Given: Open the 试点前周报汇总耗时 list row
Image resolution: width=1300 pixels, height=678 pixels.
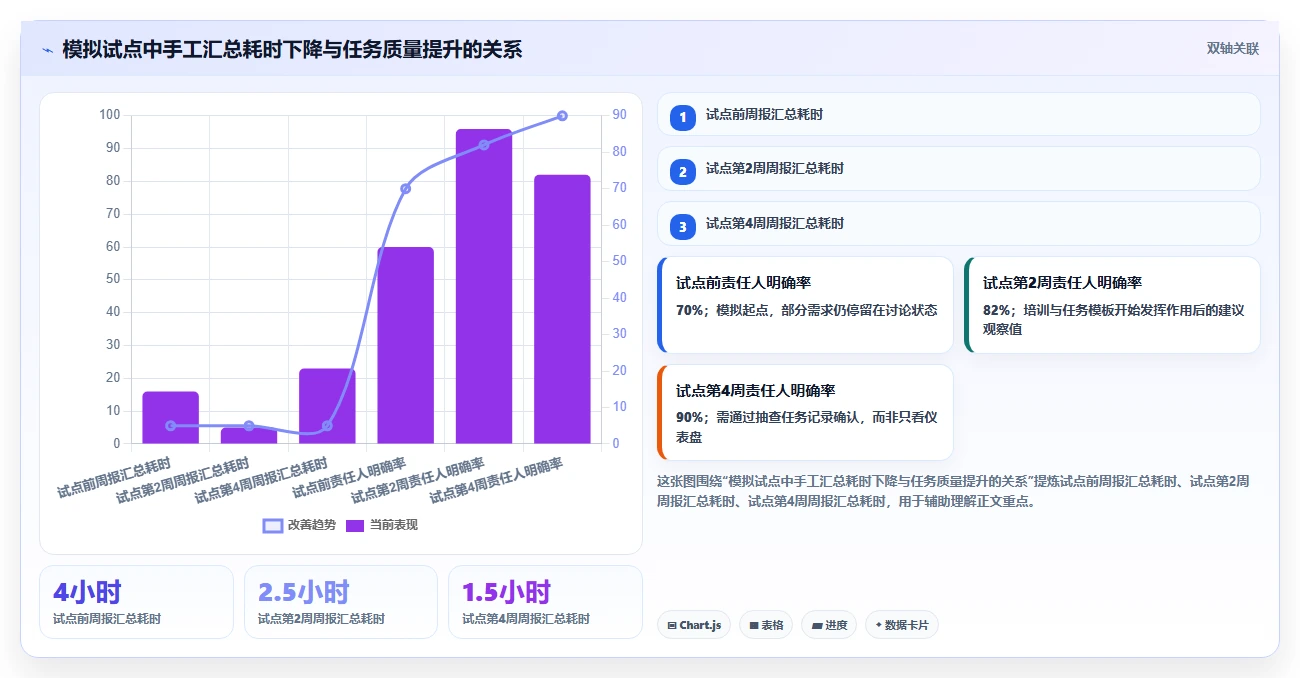Looking at the screenshot, I should [x=958, y=114].
